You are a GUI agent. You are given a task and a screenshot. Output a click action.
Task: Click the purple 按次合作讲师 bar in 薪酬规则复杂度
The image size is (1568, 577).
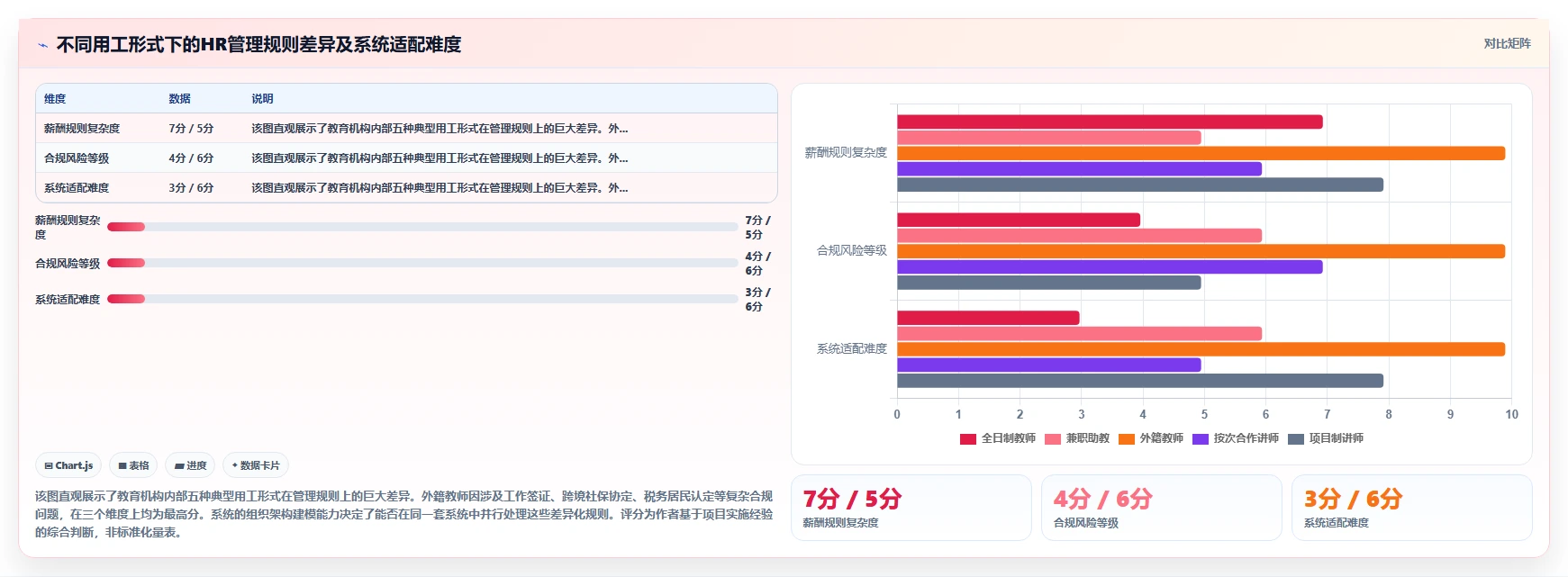point(1079,168)
